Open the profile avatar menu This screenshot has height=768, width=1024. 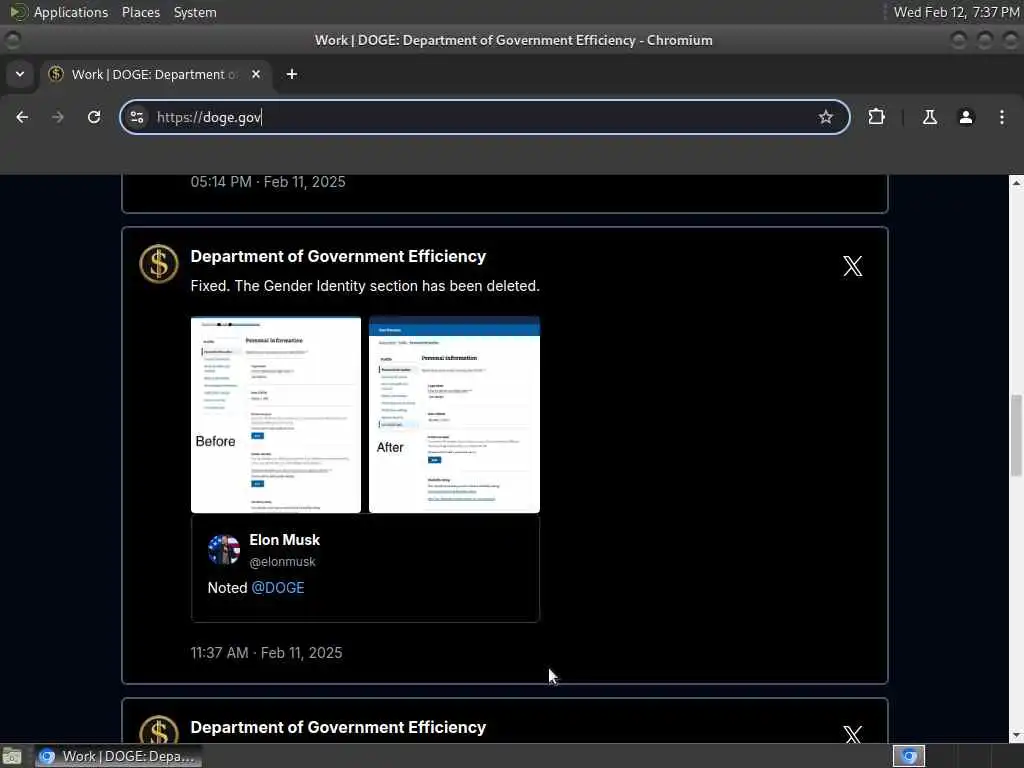(x=966, y=117)
